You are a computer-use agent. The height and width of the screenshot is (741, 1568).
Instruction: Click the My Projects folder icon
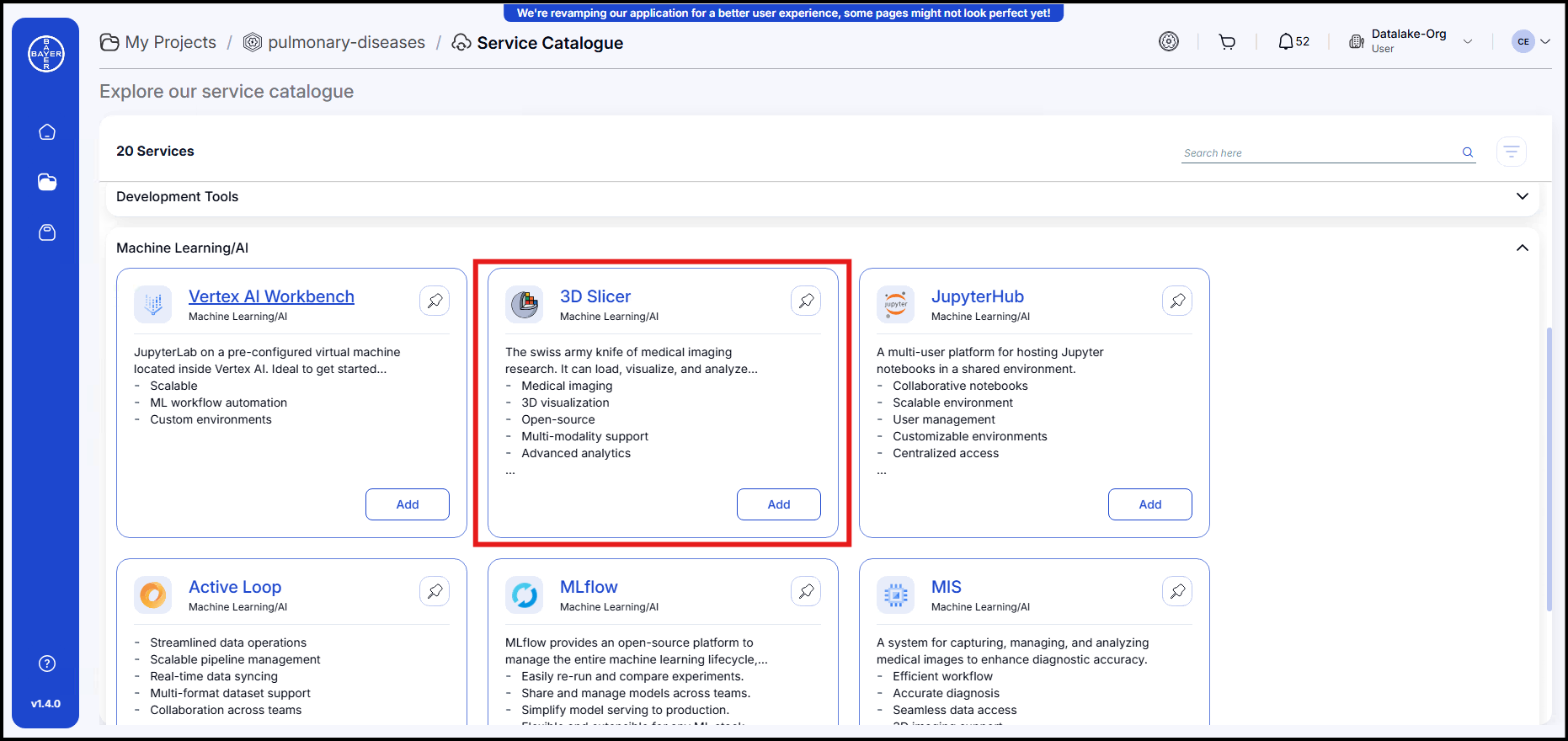tap(109, 42)
